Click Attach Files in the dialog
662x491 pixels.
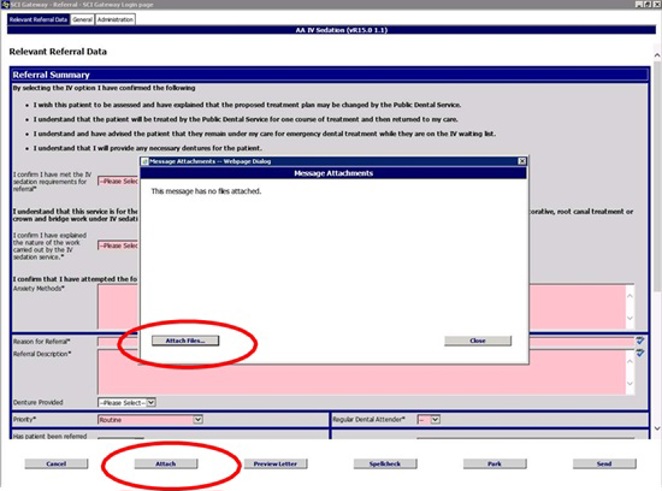coord(185,341)
